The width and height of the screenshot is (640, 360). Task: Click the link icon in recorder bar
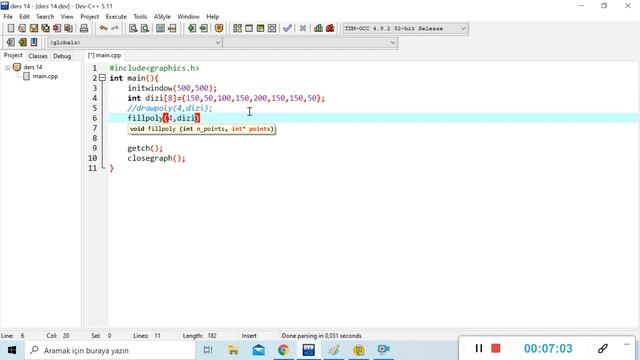click(603, 348)
